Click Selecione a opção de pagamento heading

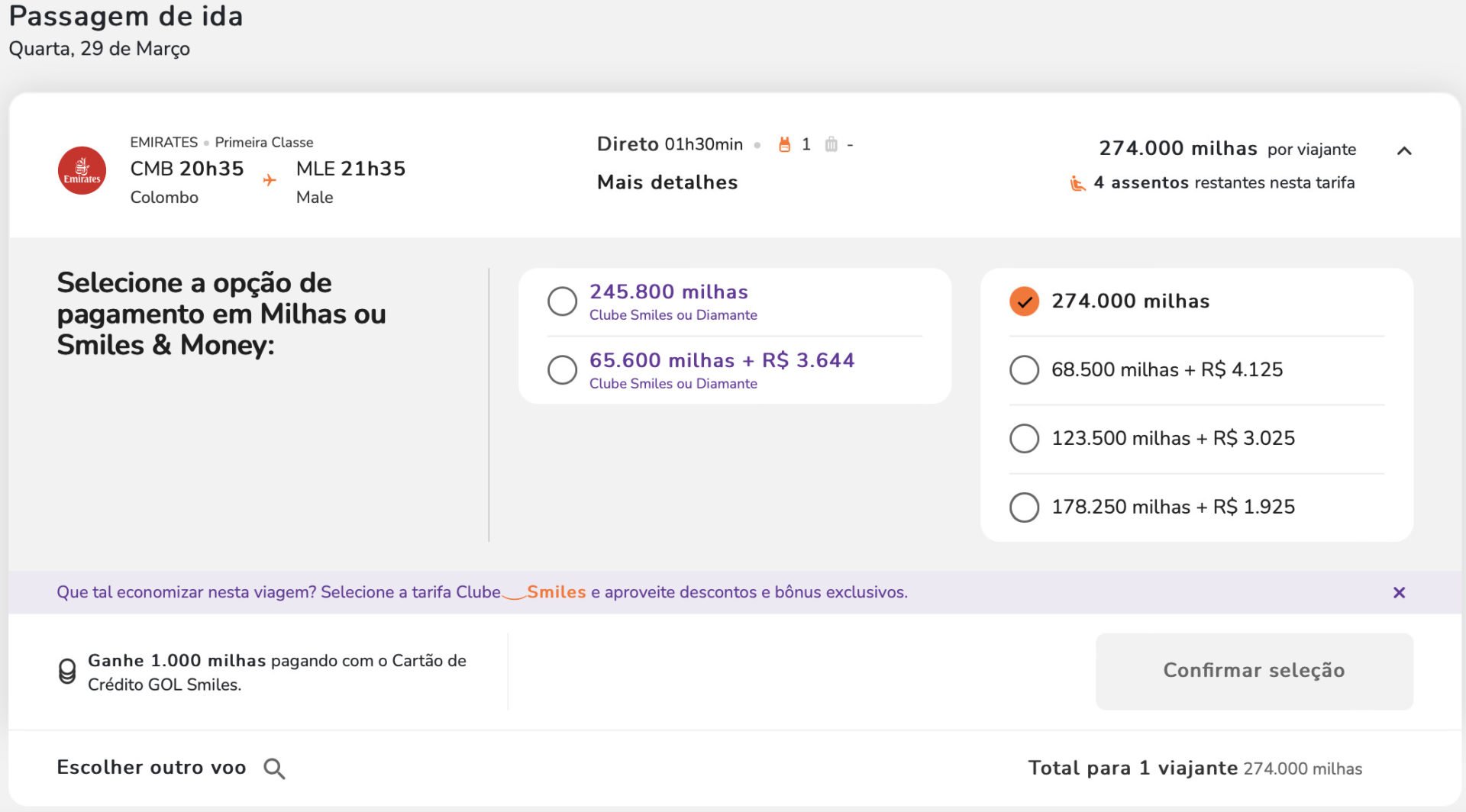click(221, 314)
